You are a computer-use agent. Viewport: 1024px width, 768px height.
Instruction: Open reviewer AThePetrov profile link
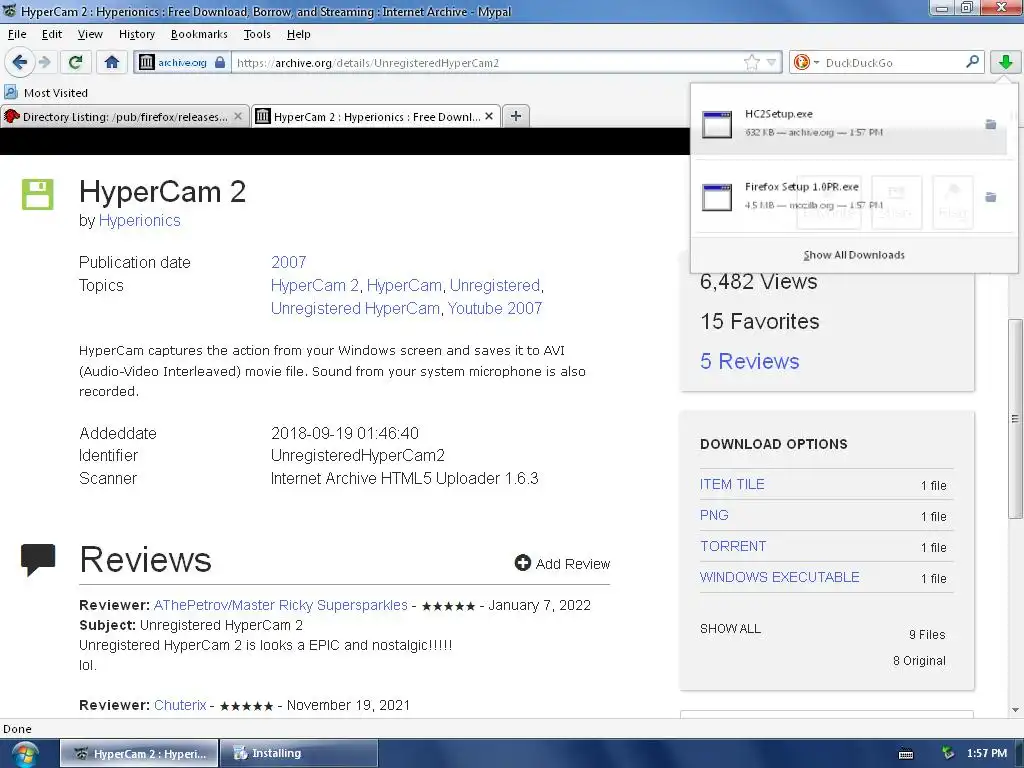[x=281, y=605]
